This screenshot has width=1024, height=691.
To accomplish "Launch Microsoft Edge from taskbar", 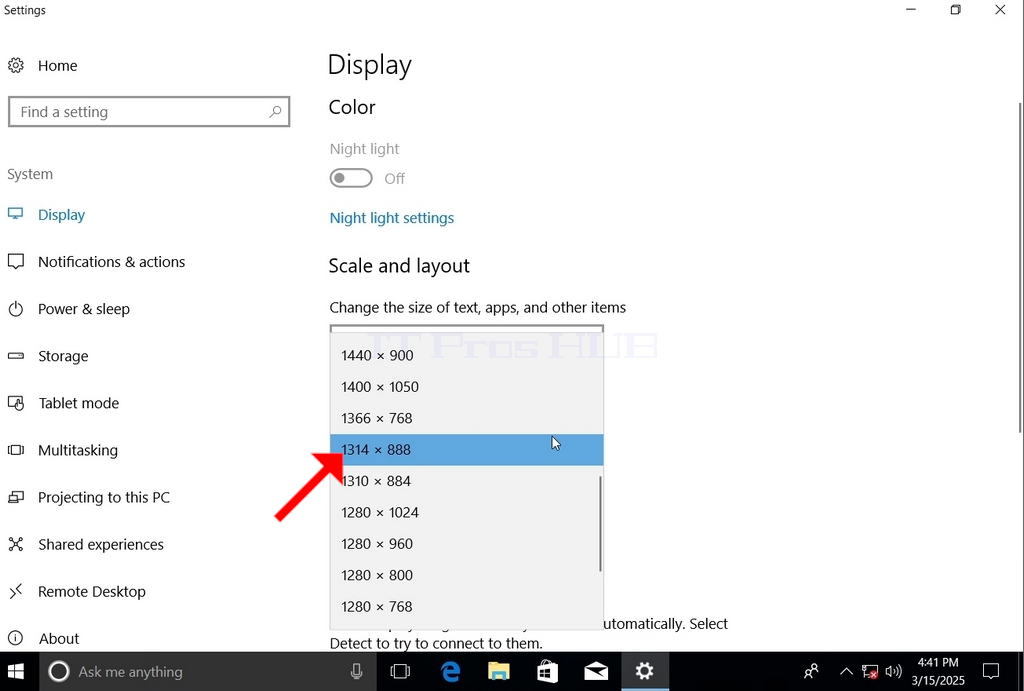I will (451, 671).
